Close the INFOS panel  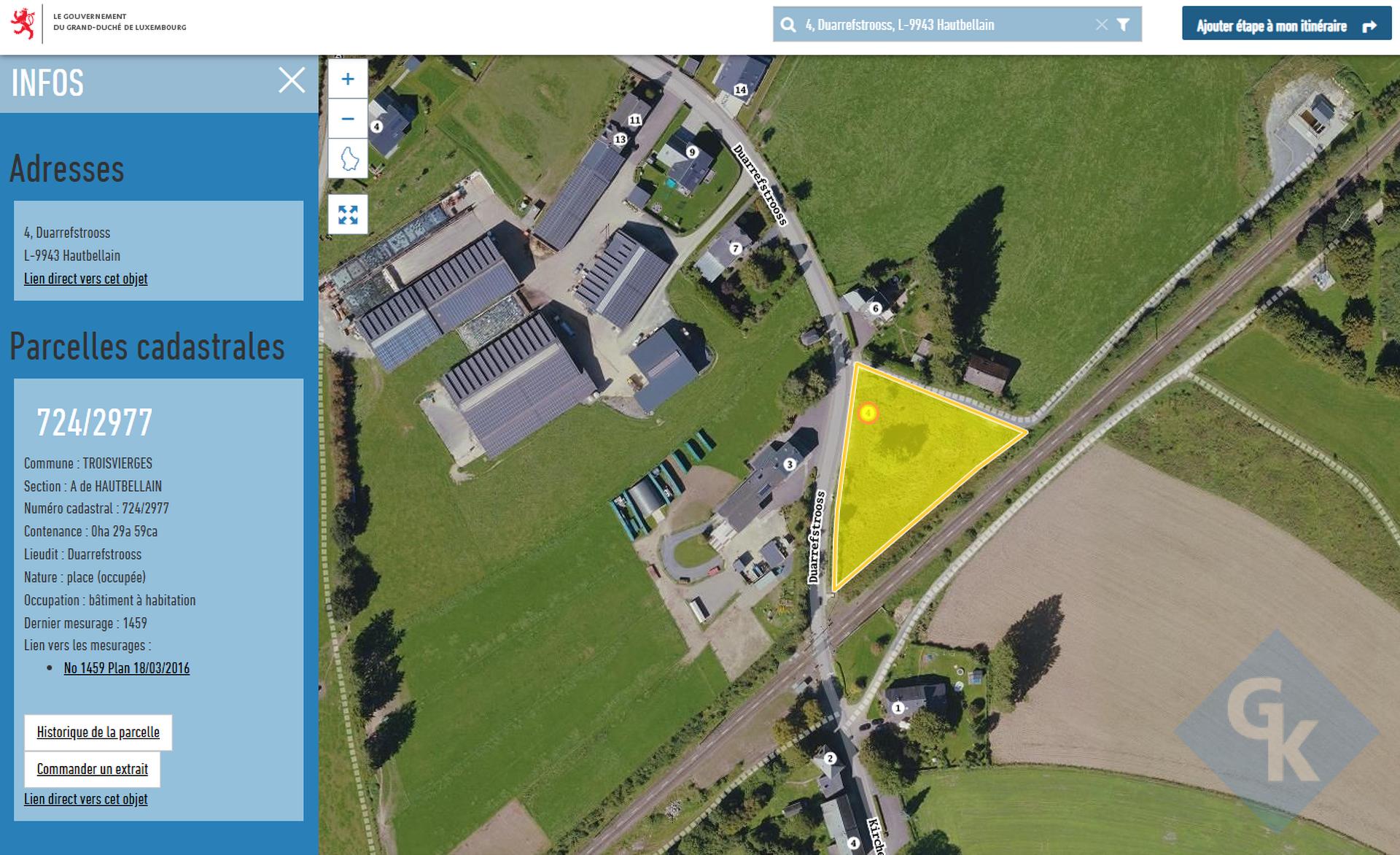coord(292,80)
